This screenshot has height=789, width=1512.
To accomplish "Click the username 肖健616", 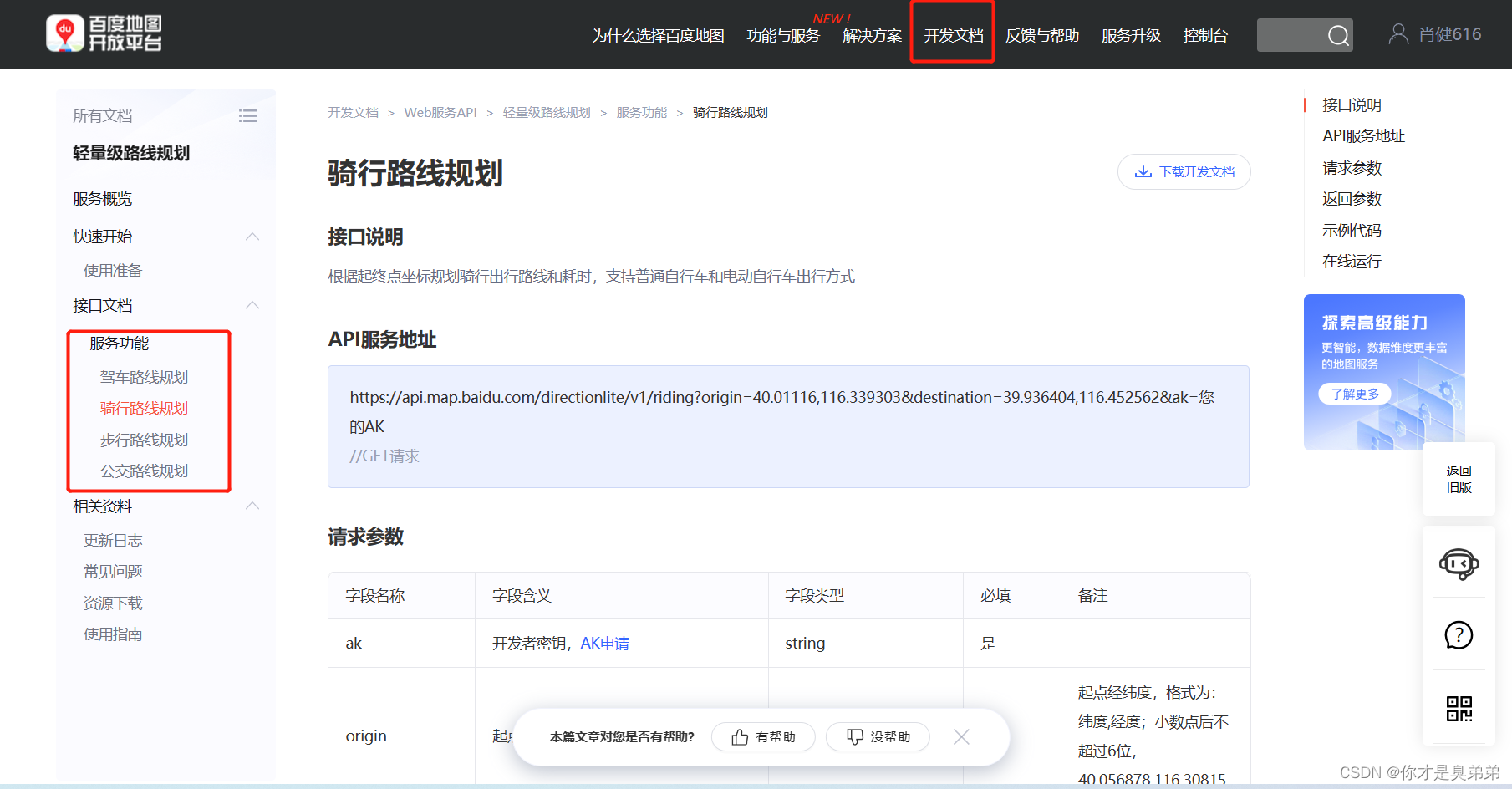I will click(x=1450, y=34).
